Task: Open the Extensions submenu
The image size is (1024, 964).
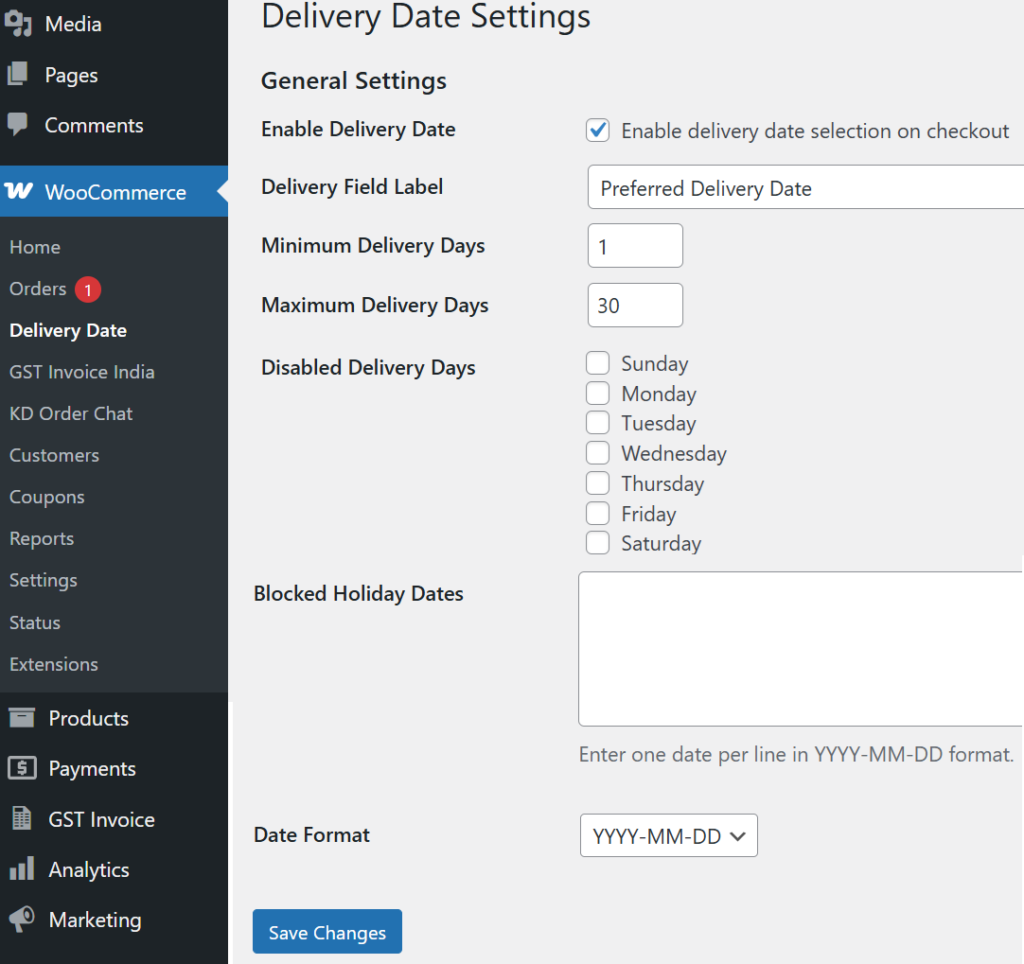Action: click(x=54, y=664)
